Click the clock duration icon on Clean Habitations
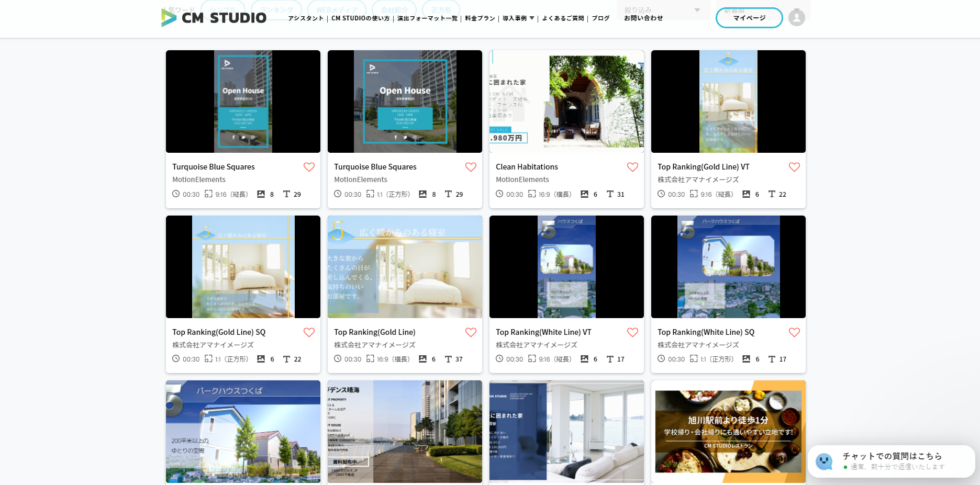The width and height of the screenshot is (980, 485). (500, 194)
